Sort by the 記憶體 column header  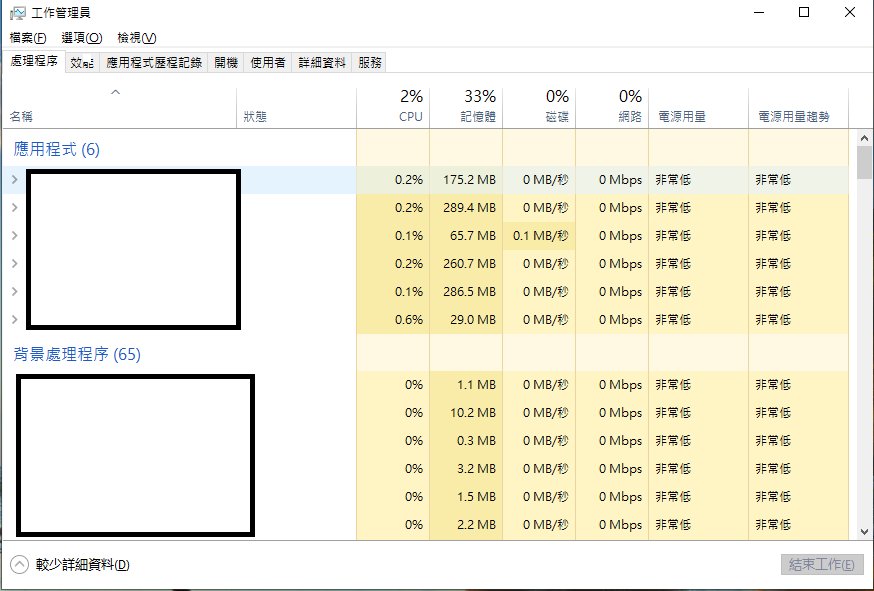[479, 107]
